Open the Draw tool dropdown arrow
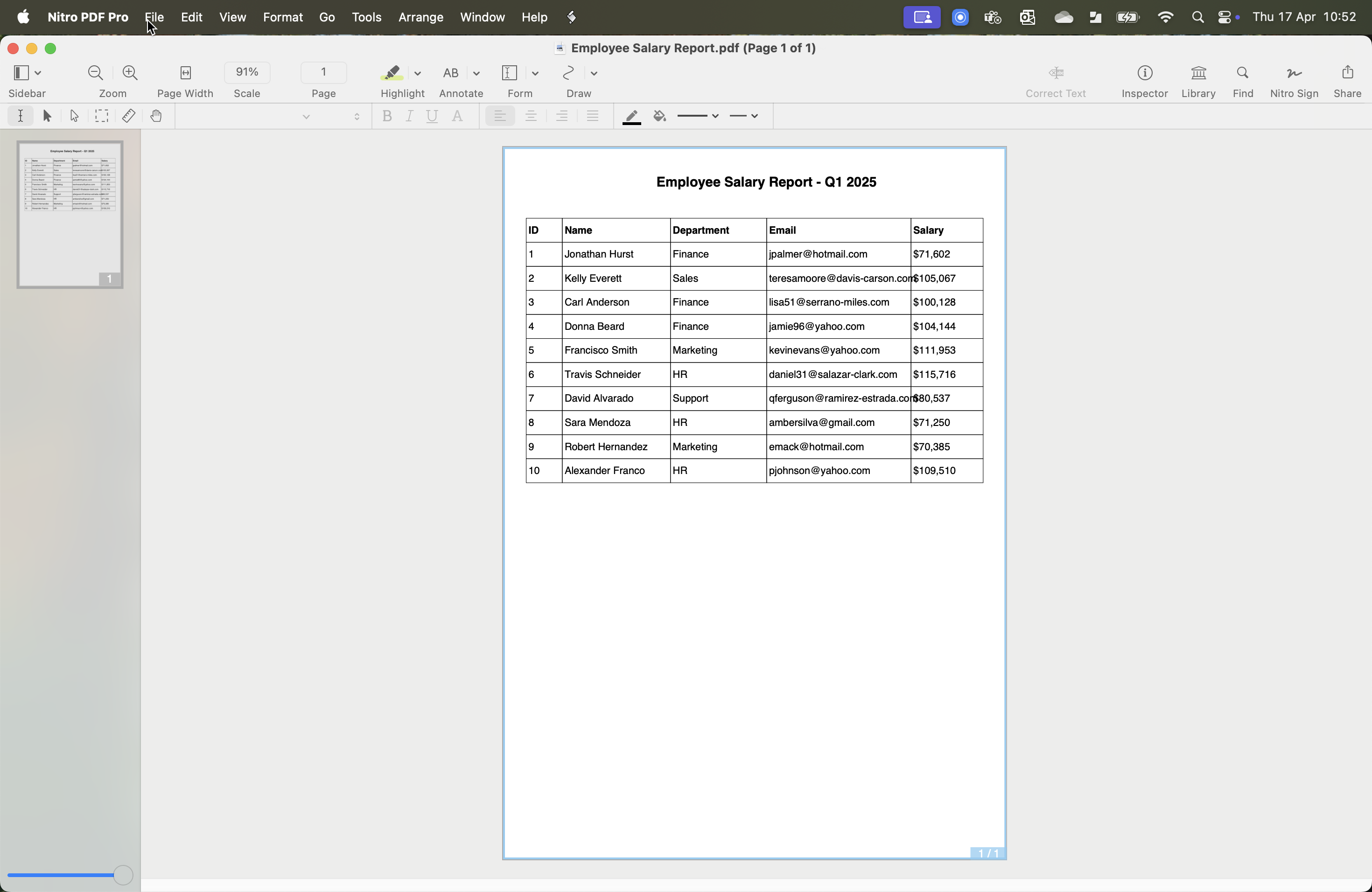Image resolution: width=1372 pixels, height=892 pixels. pyautogui.click(x=594, y=73)
